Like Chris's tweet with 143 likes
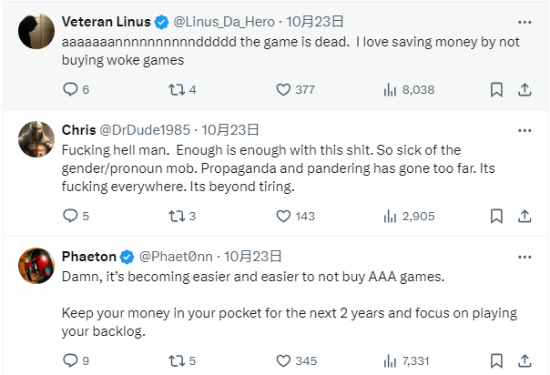The image size is (550, 375). [x=283, y=216]
